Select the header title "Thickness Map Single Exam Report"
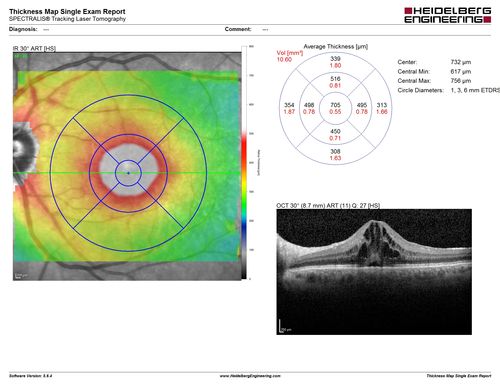 click(67, 11)
